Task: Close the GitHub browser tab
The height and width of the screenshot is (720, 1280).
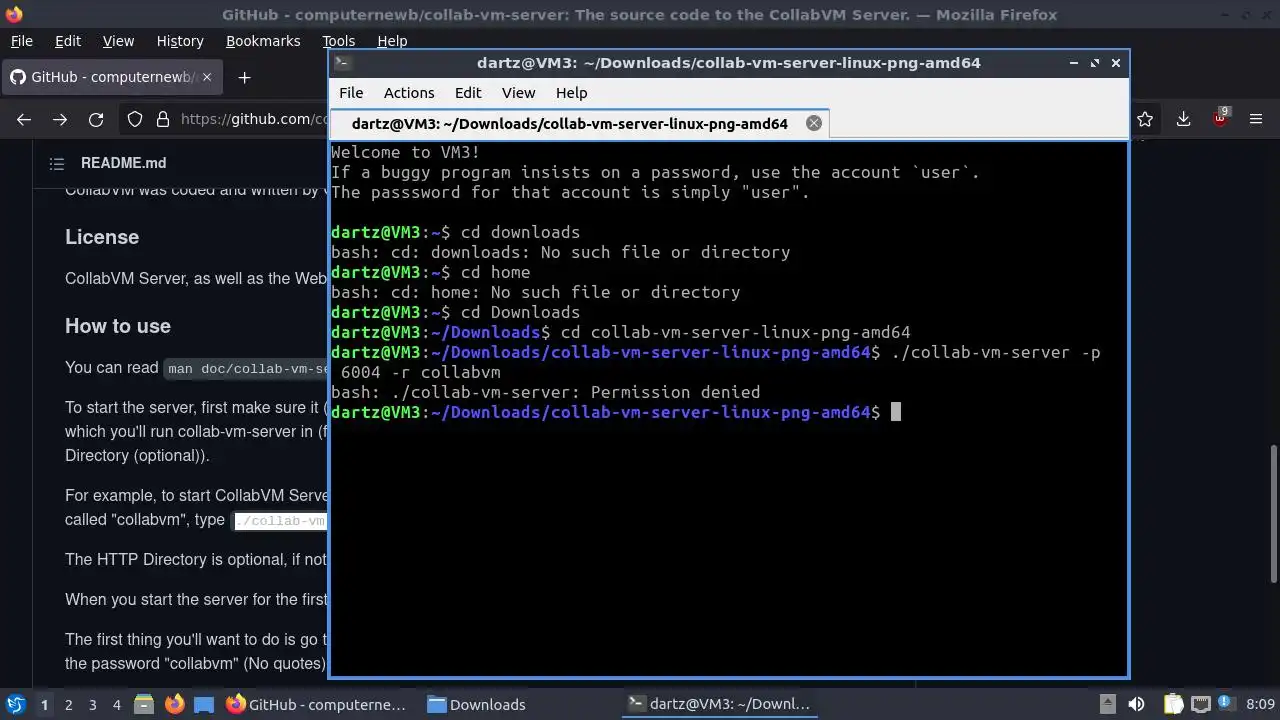Action: [x=207, y=77]
